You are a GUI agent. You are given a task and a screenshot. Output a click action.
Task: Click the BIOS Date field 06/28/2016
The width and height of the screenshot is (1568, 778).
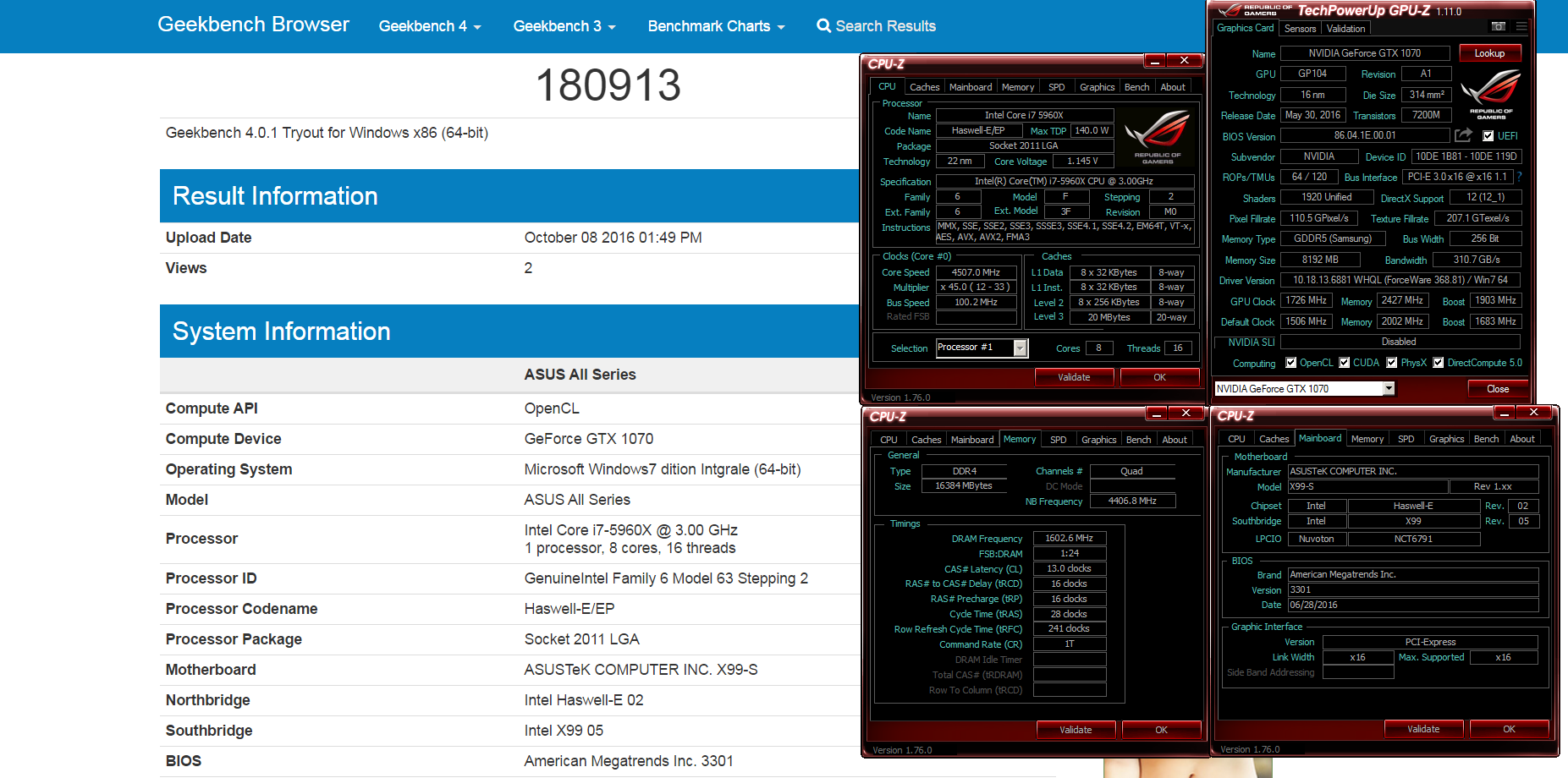(1412, 605)
